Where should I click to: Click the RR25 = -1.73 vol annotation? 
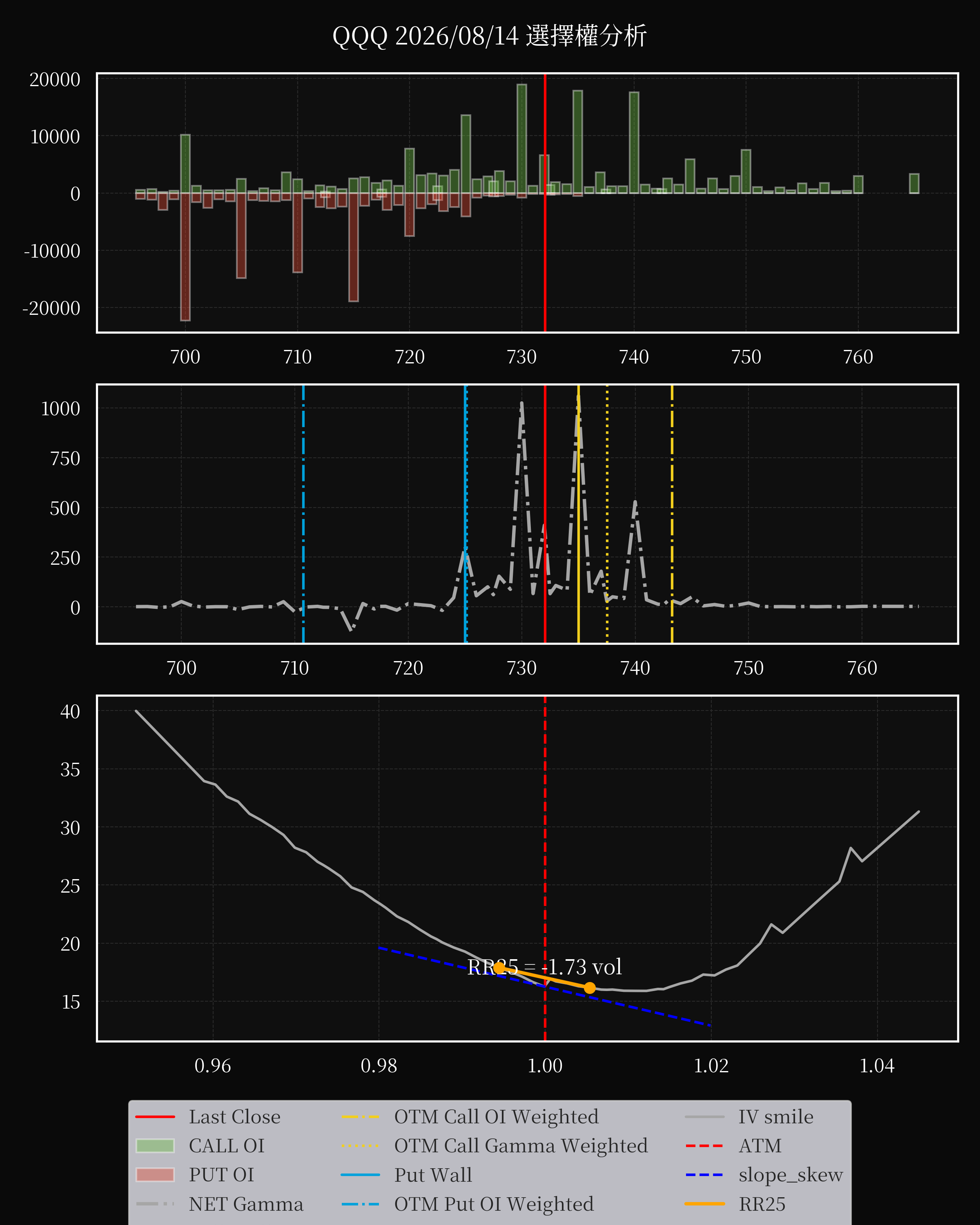click(544, 967)
